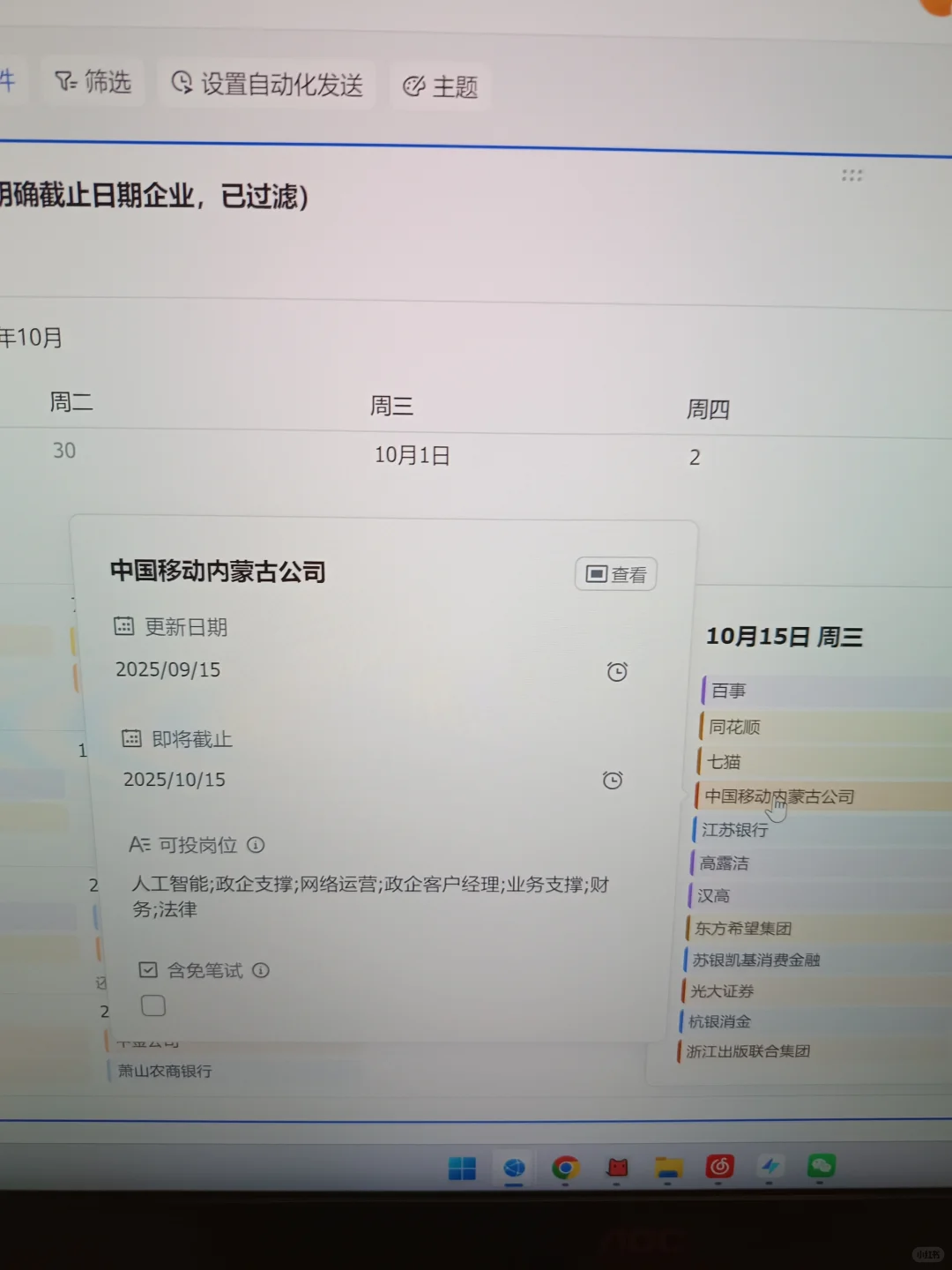Image resolution: width=952 pixels, height=1270 pixels.
Task: Click the 2025/10/15 deadline date value
Action: click(175, 780)
